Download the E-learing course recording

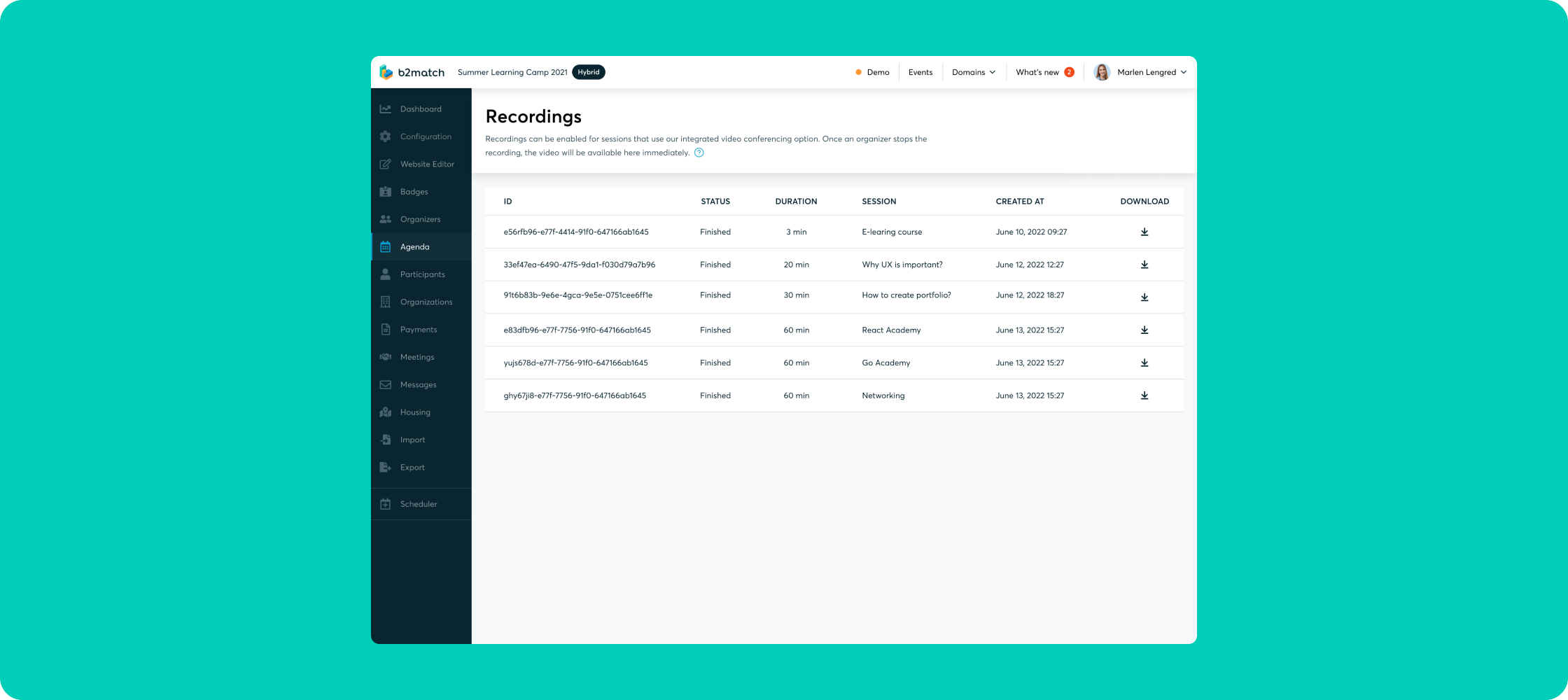[1144, 232]
